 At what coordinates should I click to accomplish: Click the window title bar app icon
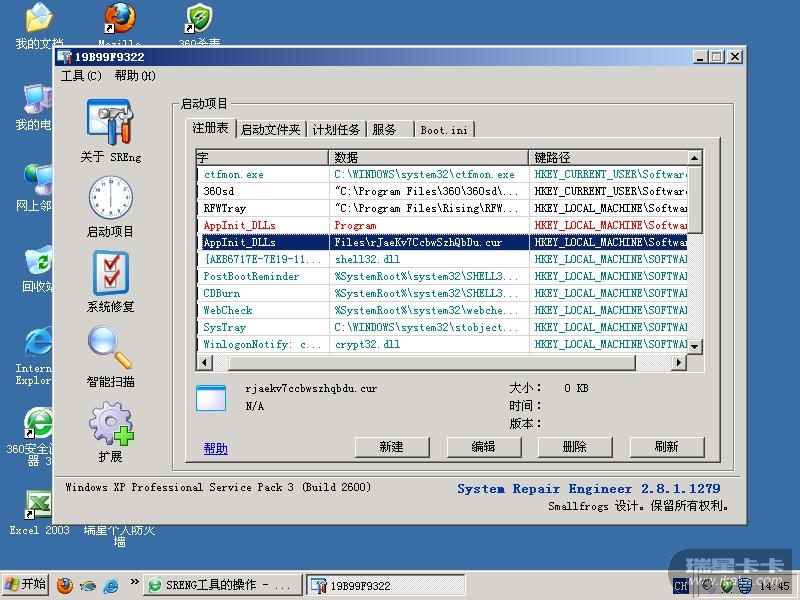click(x=64, y=57)
